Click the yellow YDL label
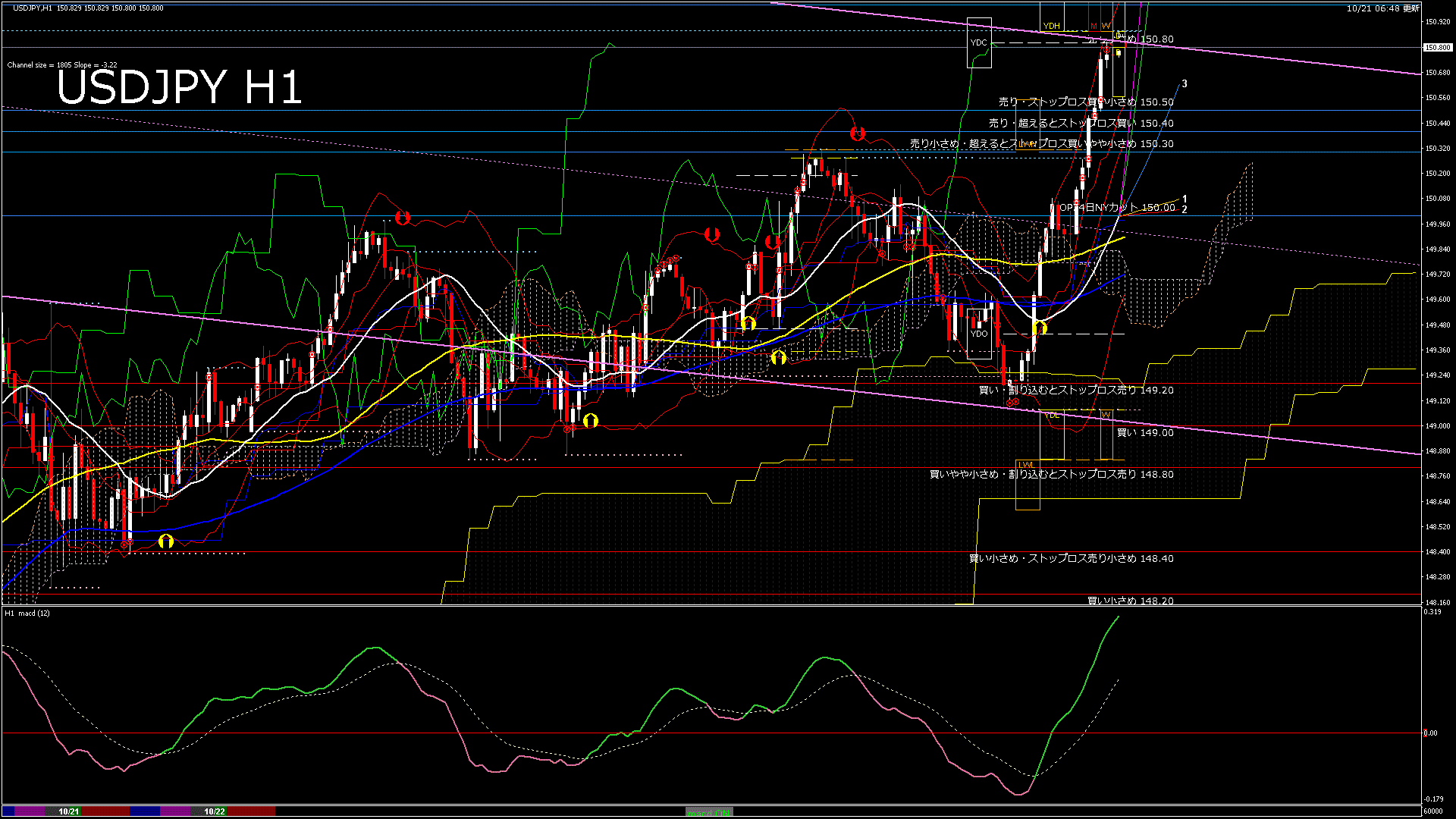1456x819 pixels. tap(1052, 415)
